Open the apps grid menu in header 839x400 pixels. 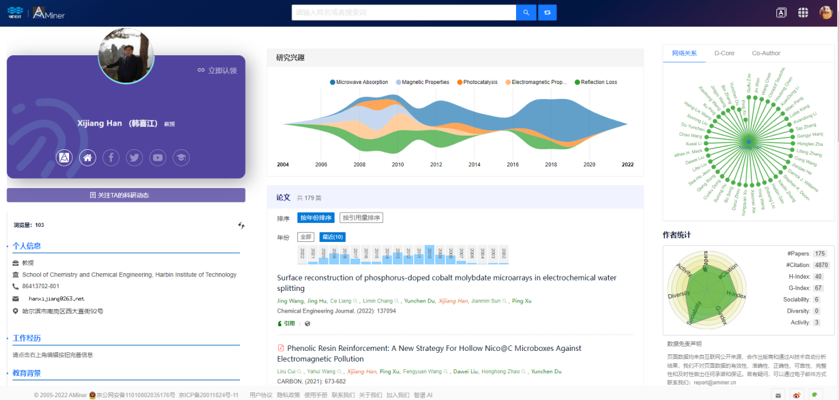[803, 13]
